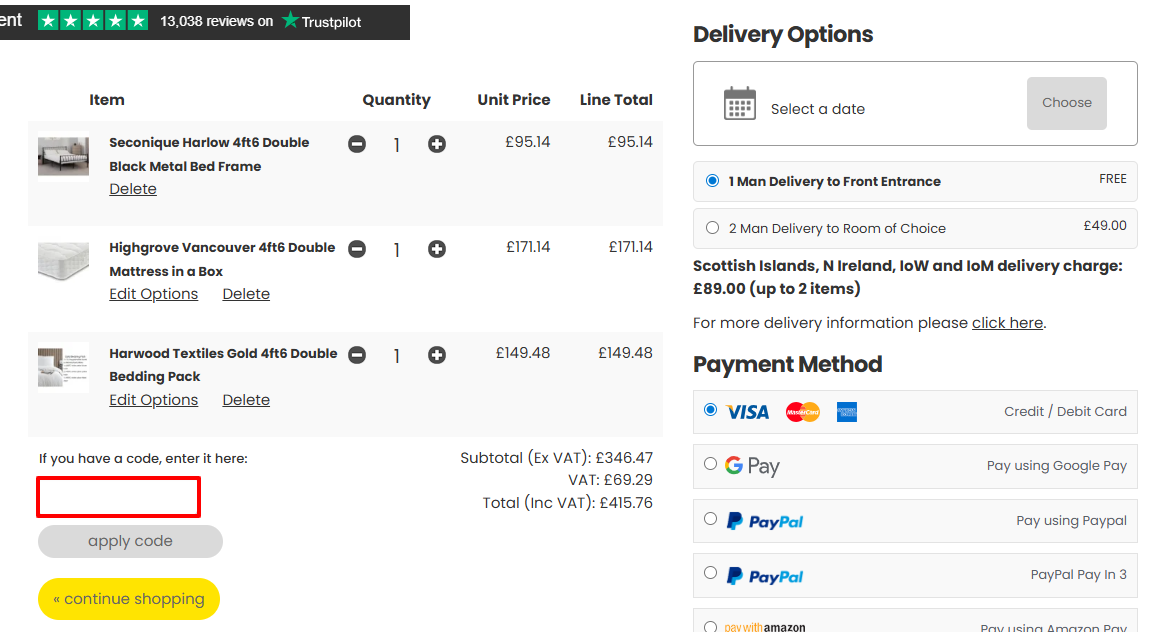The image size is (1158, 632).
Task: Open the Highgrove Vancouver mattress thumbnail
Action: (x=64, y=261)
